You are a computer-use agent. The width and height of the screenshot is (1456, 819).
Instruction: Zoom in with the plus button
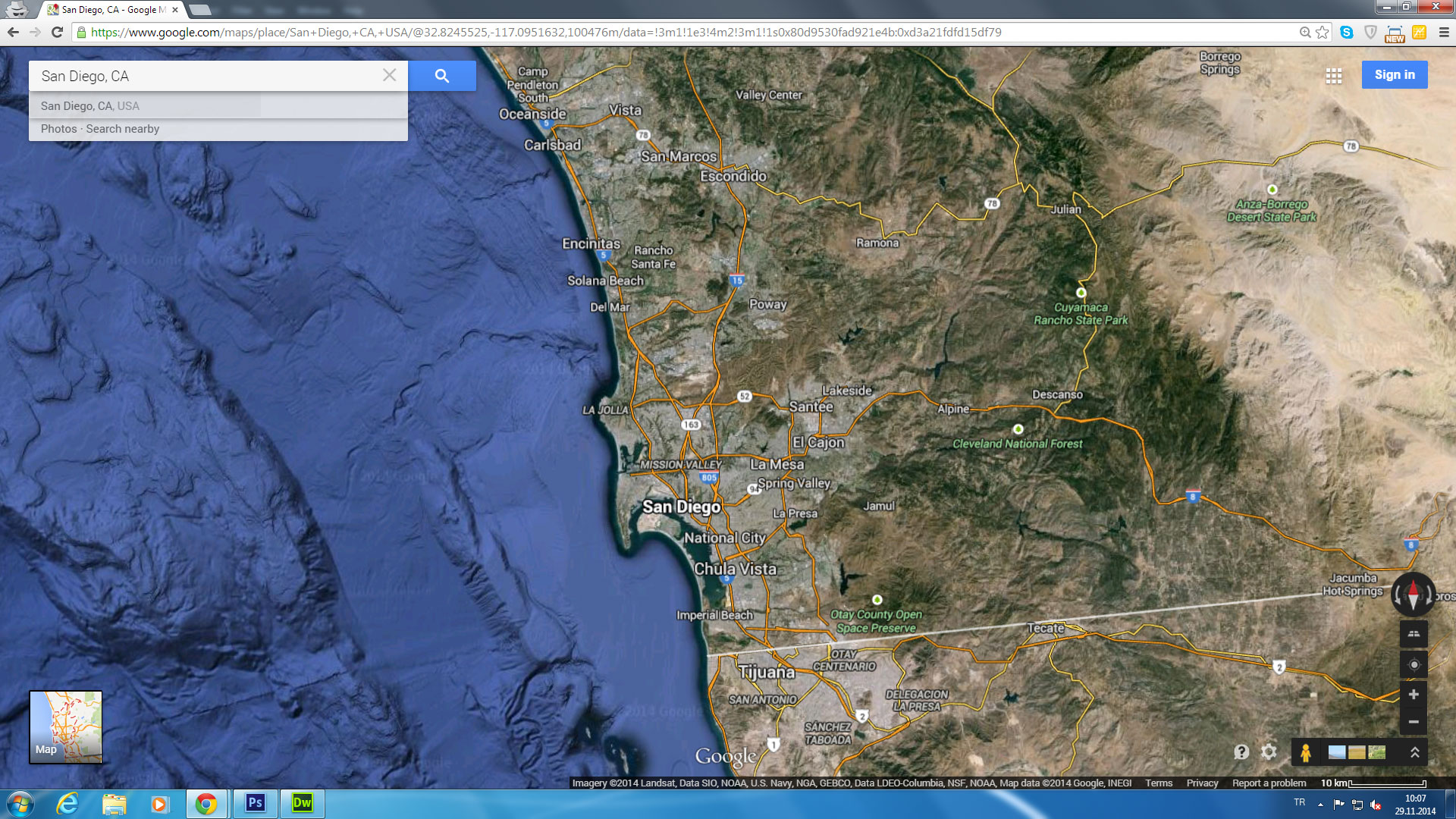1414,695
